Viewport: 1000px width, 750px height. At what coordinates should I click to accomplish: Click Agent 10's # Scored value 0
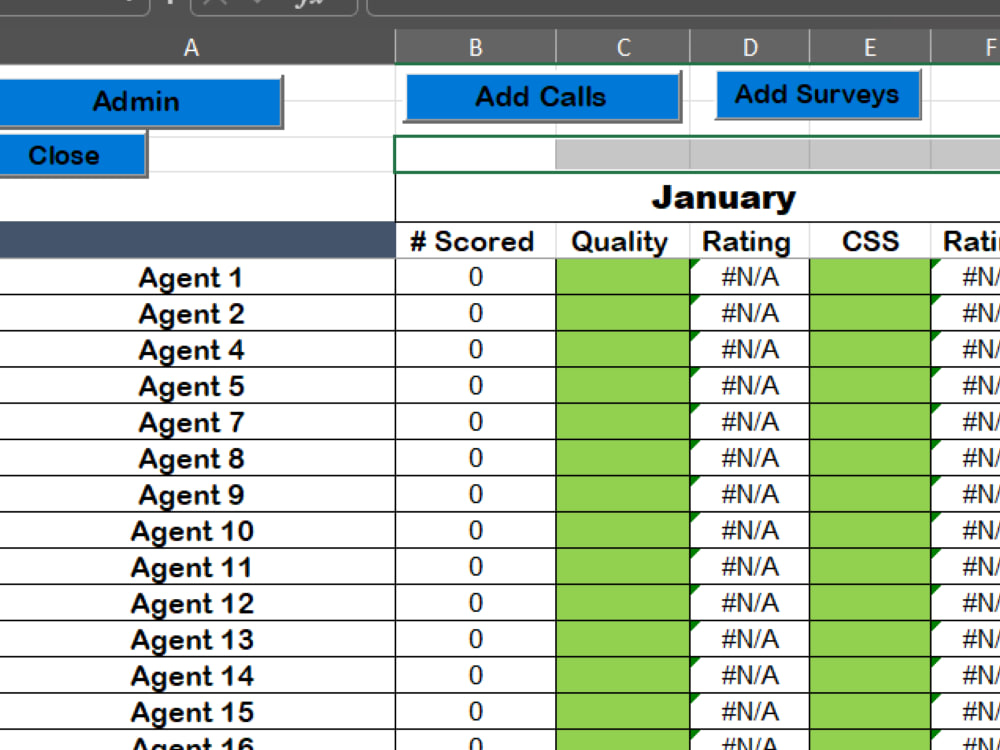point(476,530)
